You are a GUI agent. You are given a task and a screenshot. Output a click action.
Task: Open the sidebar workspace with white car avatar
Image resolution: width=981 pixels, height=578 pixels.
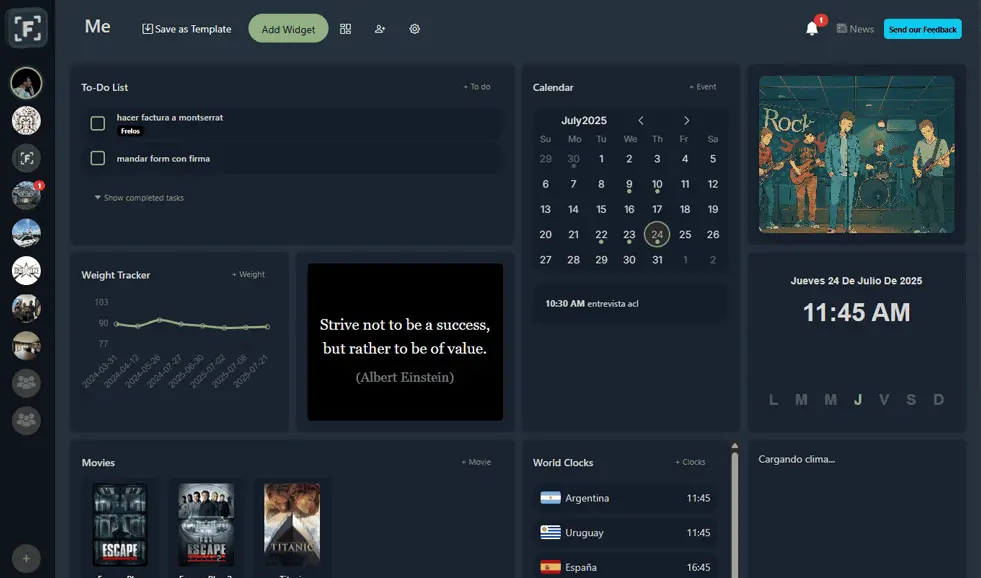(26, 233)
